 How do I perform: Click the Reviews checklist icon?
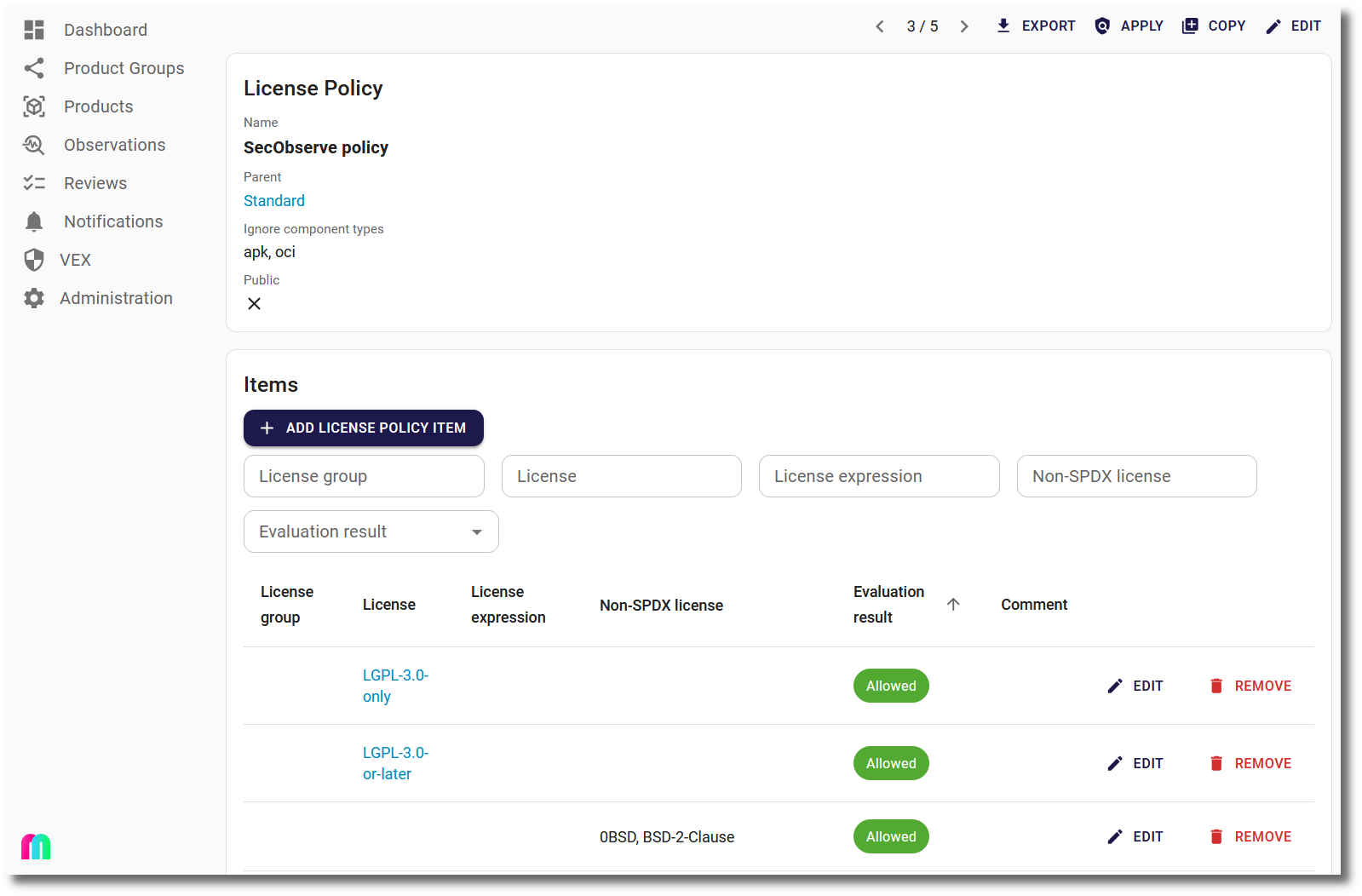pyautogui.click(x=34, y=183)
